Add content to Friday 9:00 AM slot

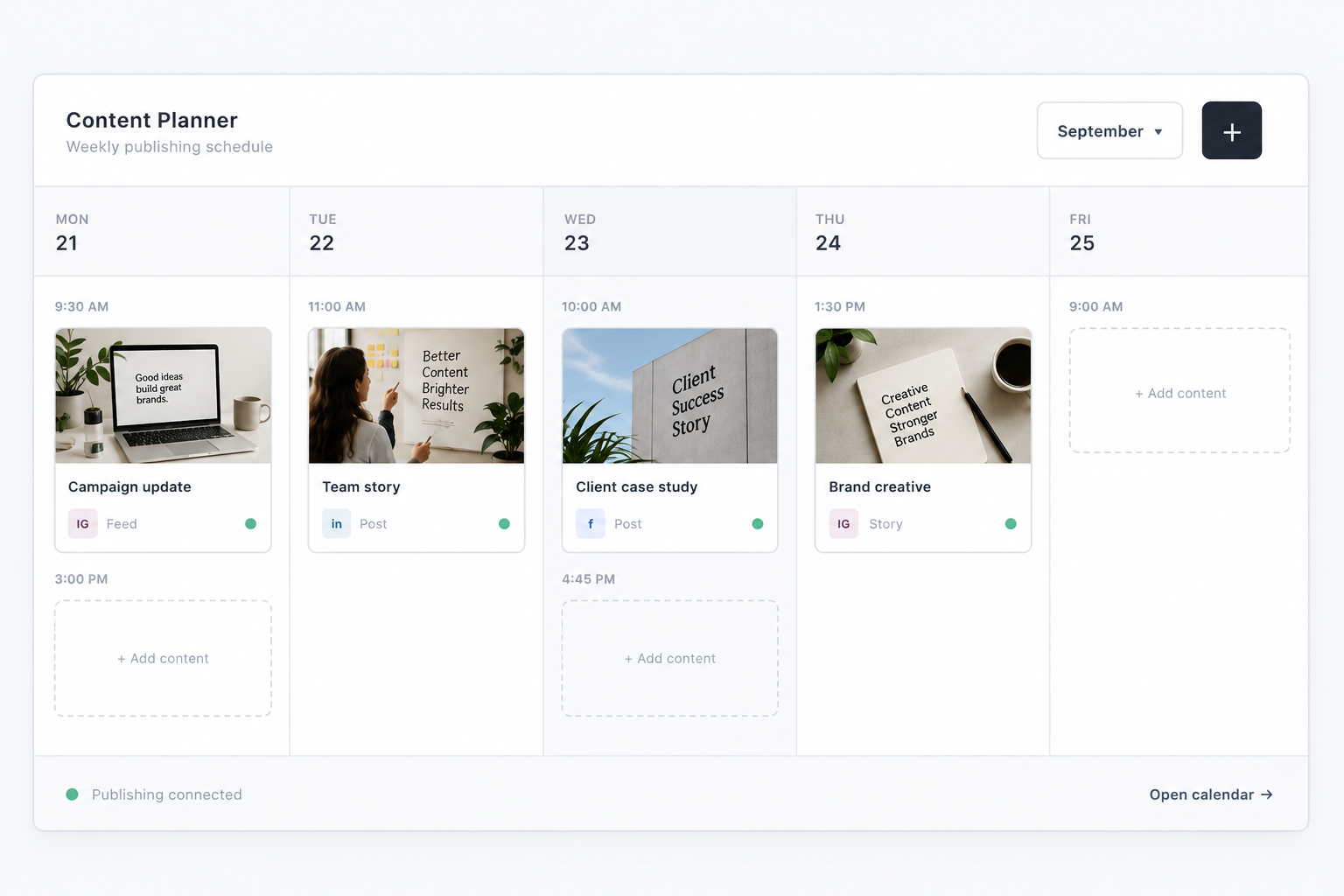click(1179, 390)
